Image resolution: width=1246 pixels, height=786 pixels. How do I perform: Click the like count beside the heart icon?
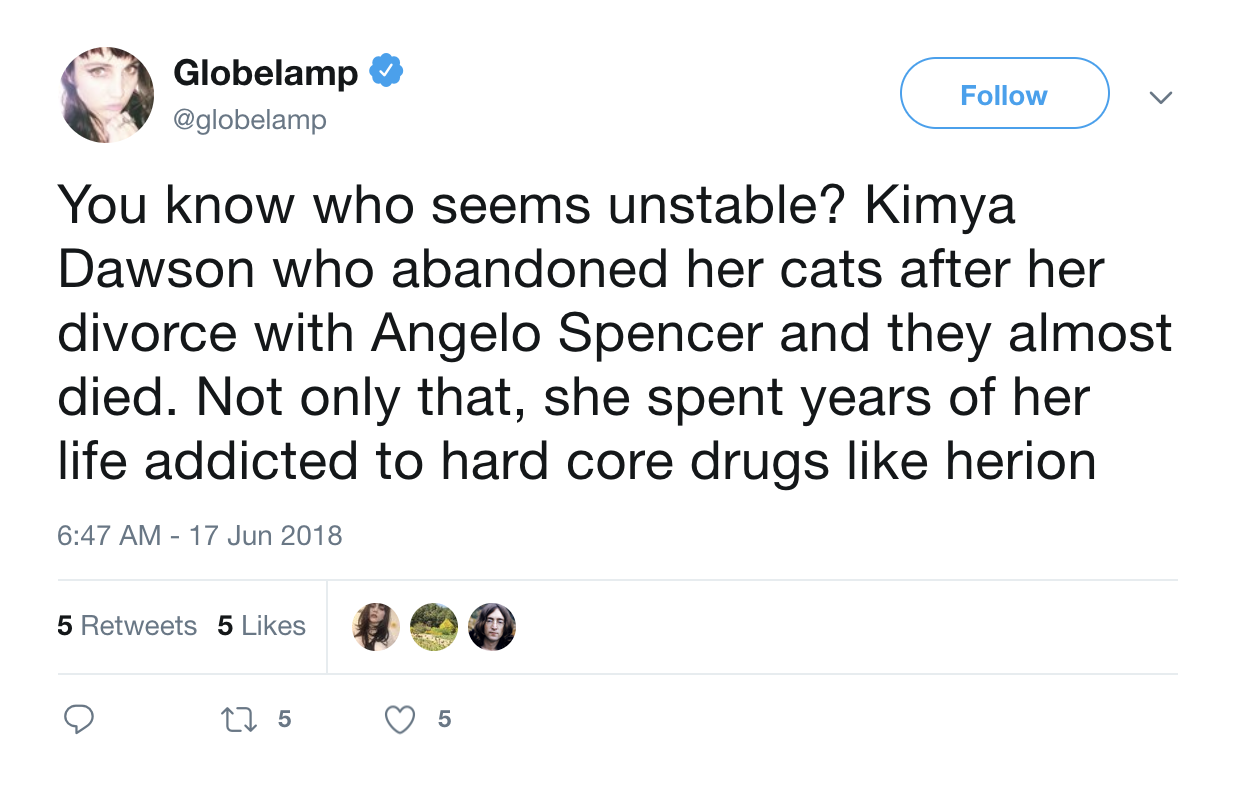coord(444,719)
